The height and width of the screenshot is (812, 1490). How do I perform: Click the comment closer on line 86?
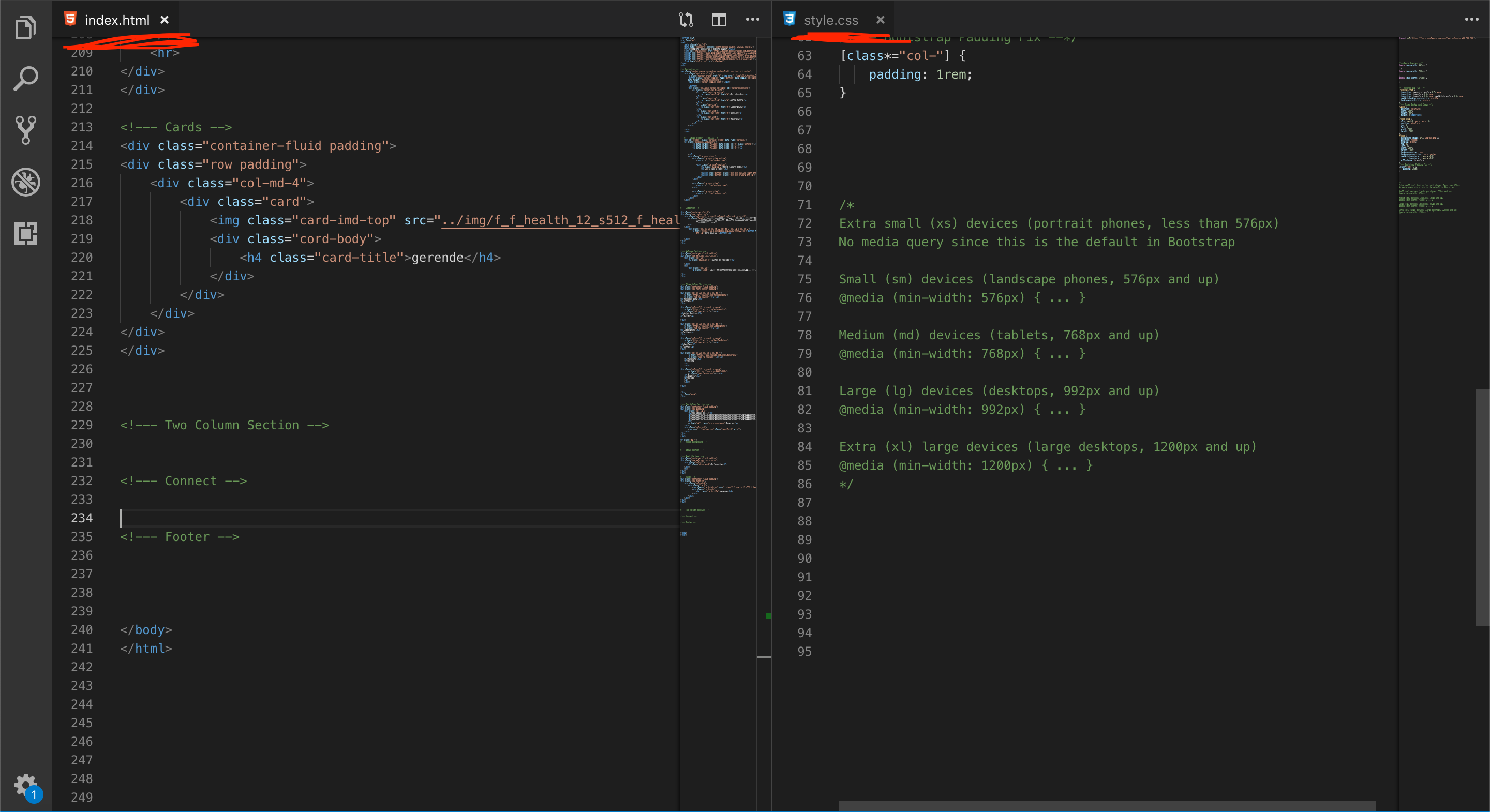(846, 484)
